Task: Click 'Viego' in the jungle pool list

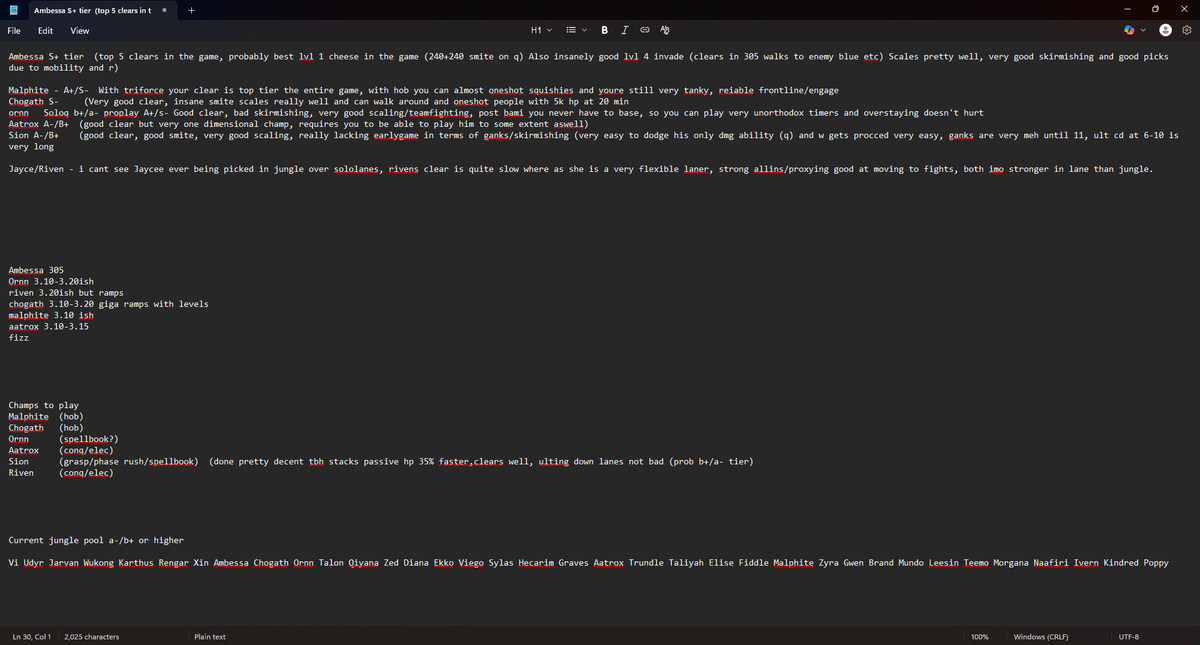Action: click(x=471, y=563)
